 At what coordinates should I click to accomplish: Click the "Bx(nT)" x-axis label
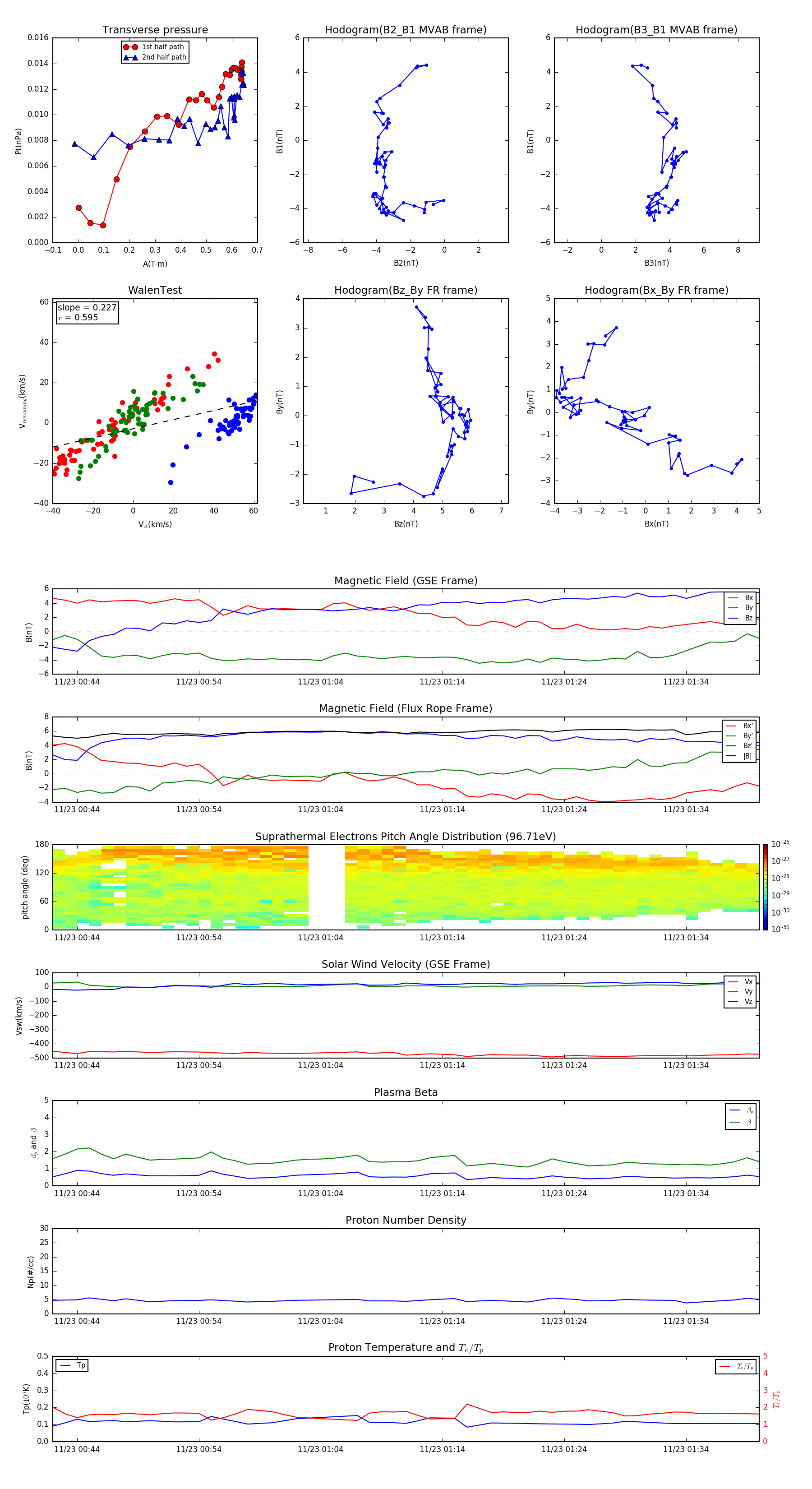[x=656, y=524]
